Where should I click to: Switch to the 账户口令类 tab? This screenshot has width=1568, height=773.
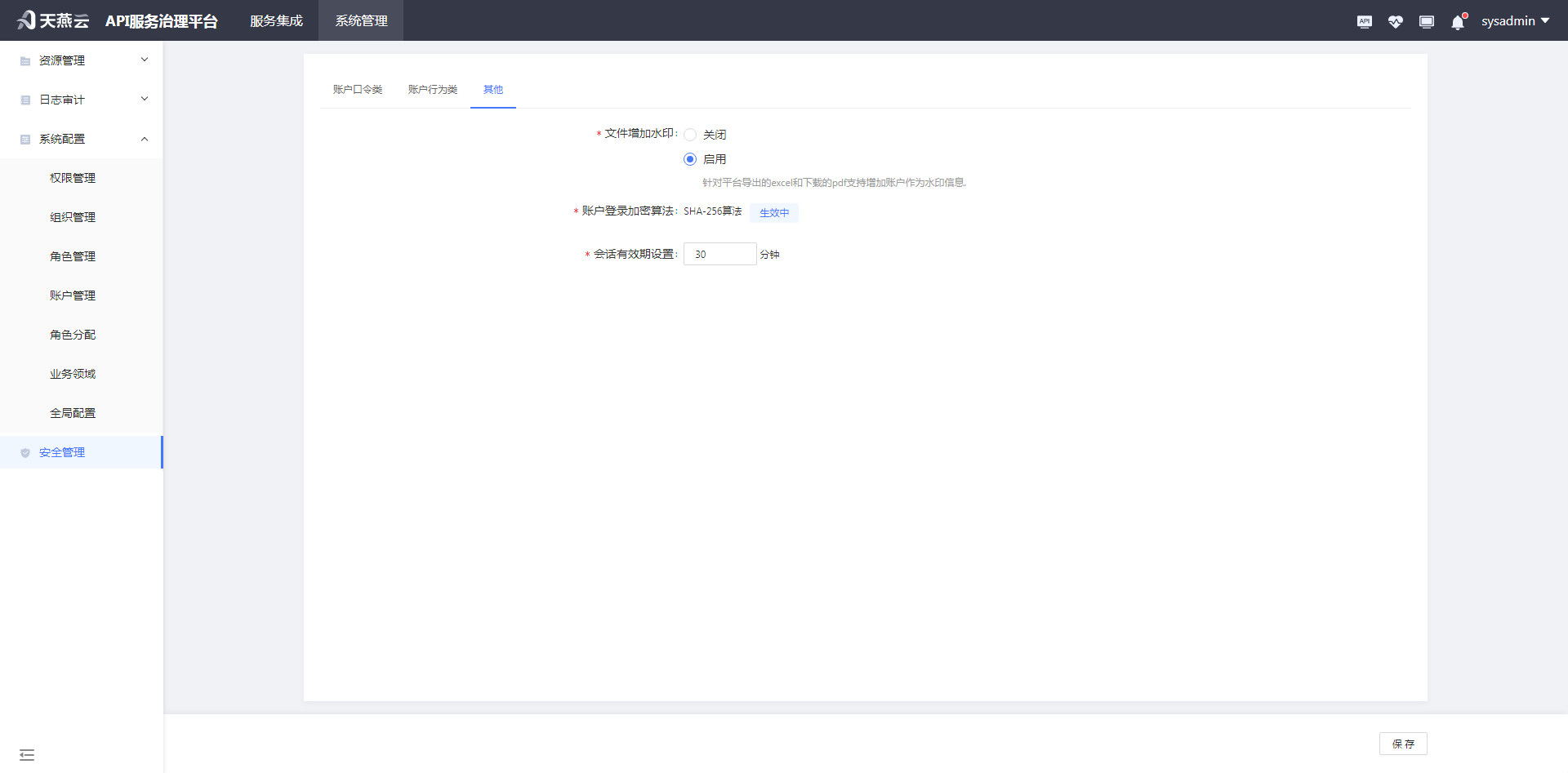coord(358,89)
